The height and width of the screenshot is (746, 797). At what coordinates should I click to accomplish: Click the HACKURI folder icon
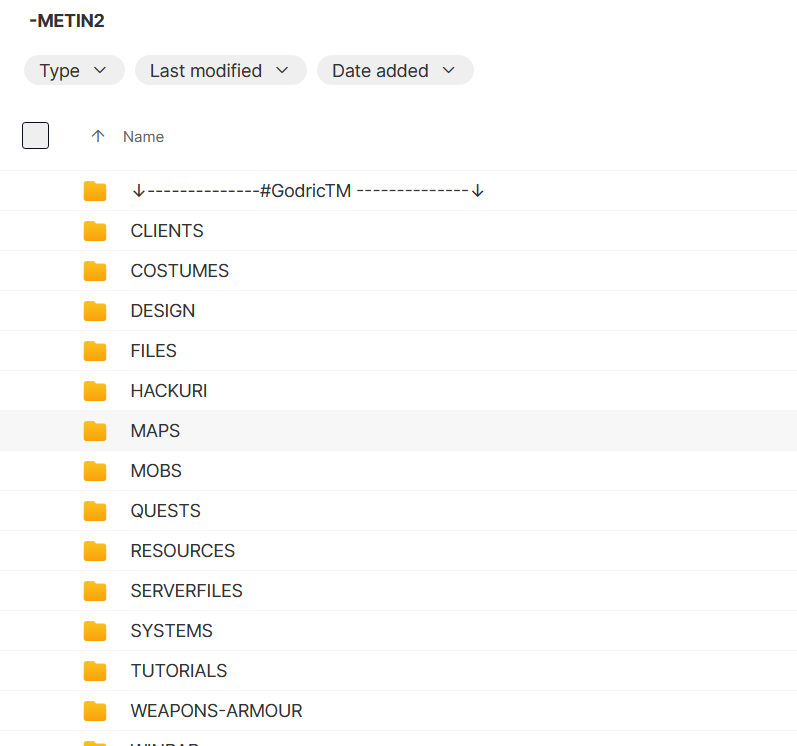coord(95,391)
